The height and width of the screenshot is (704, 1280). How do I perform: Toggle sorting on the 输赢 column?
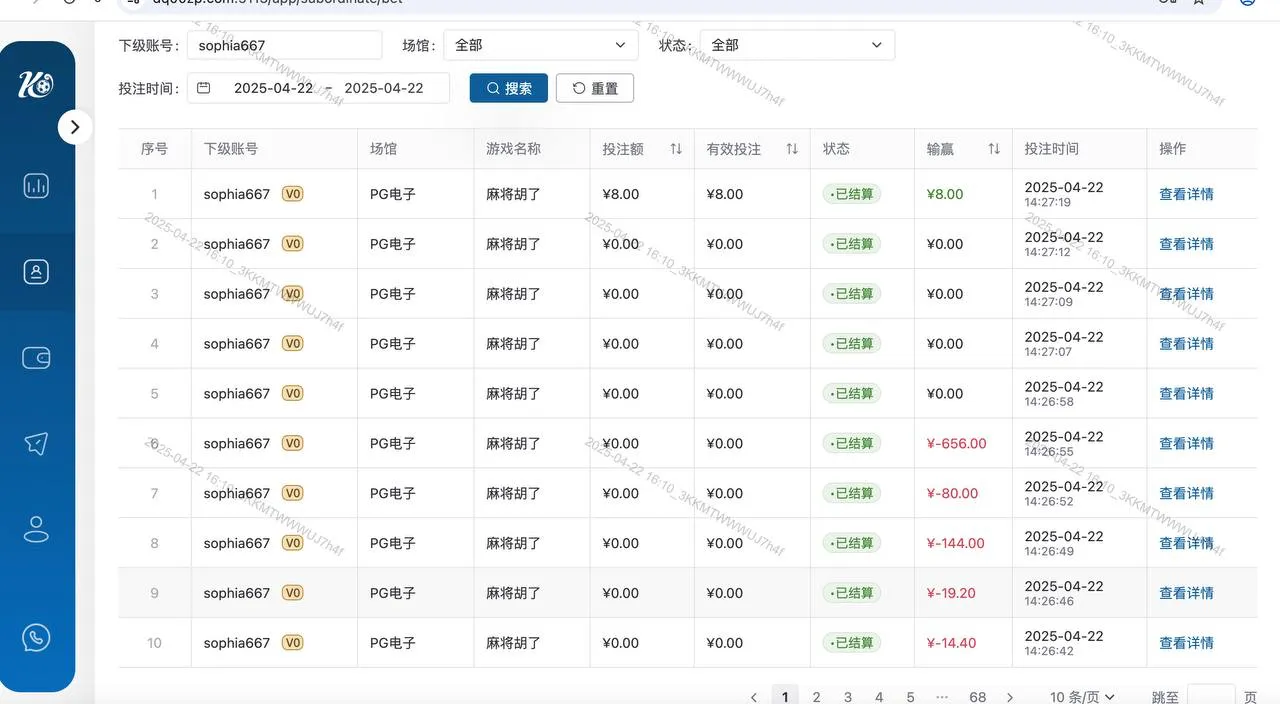[994, 148]
